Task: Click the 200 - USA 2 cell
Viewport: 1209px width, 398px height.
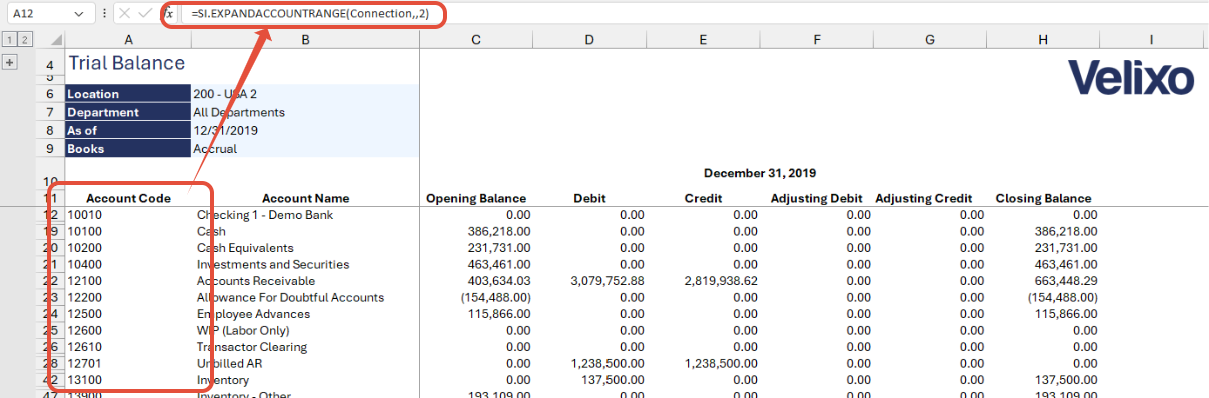Action: (x=305, y=94)
